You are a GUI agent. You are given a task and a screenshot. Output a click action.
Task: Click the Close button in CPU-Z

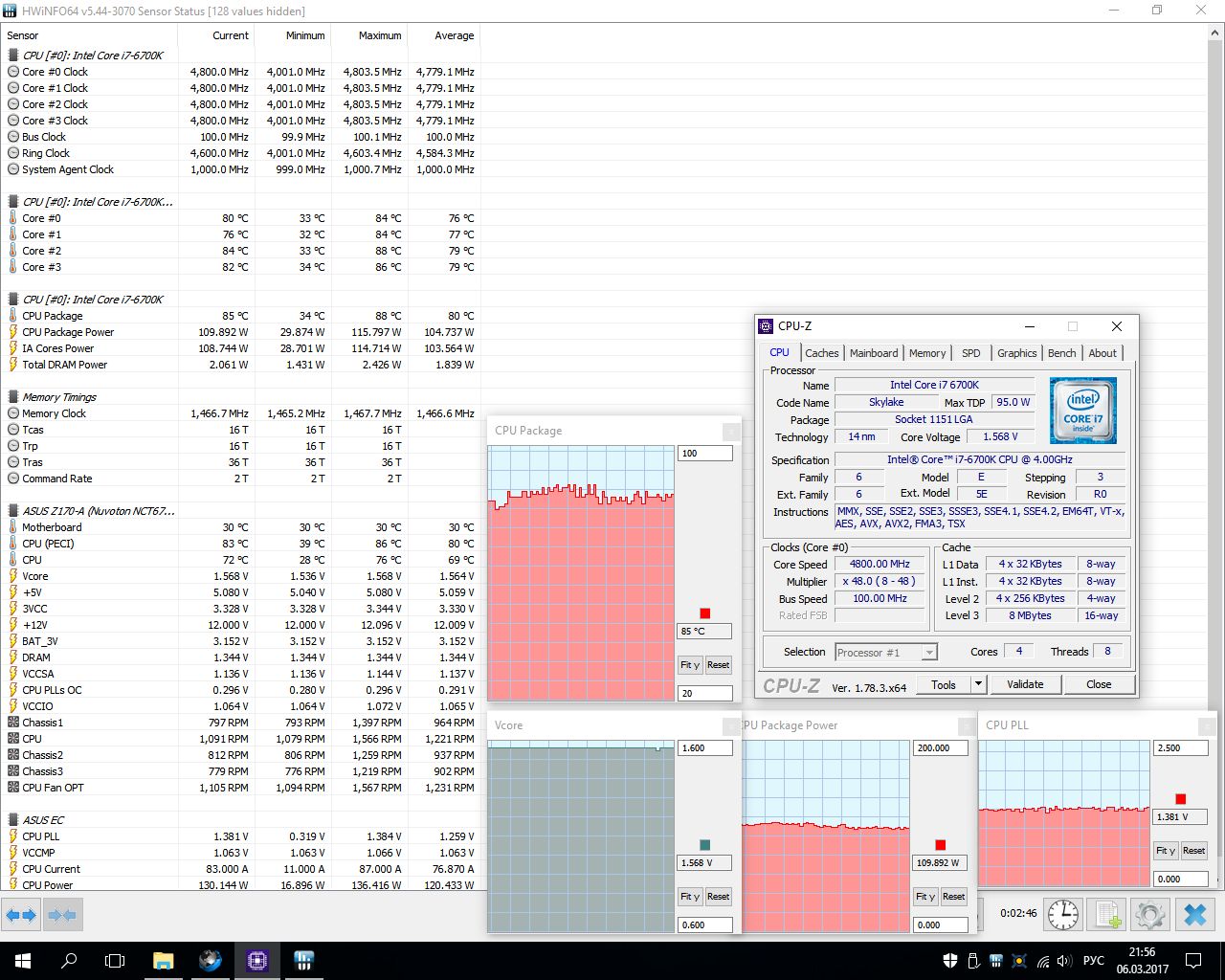pos(1099,684)
